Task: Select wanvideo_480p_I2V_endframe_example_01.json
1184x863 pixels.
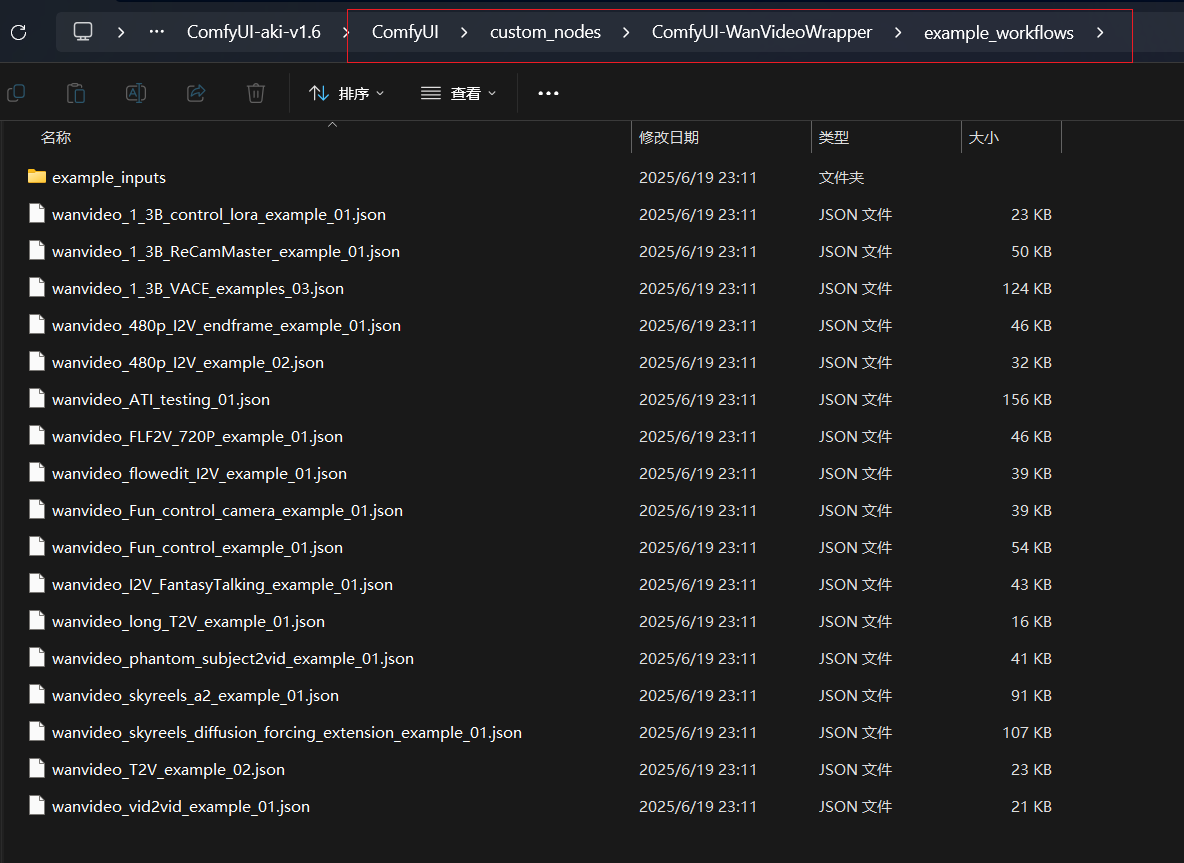Action: 227,325
